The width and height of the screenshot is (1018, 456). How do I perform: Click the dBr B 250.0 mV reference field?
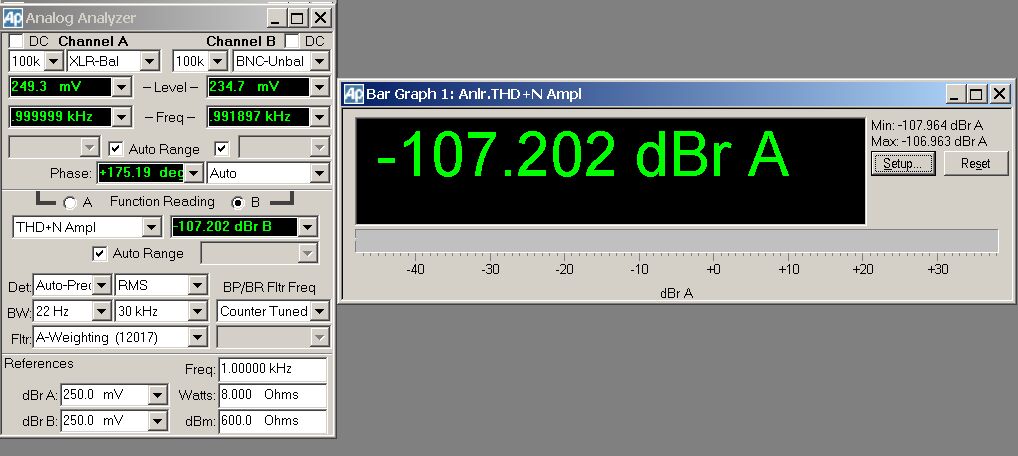point(105,421)
